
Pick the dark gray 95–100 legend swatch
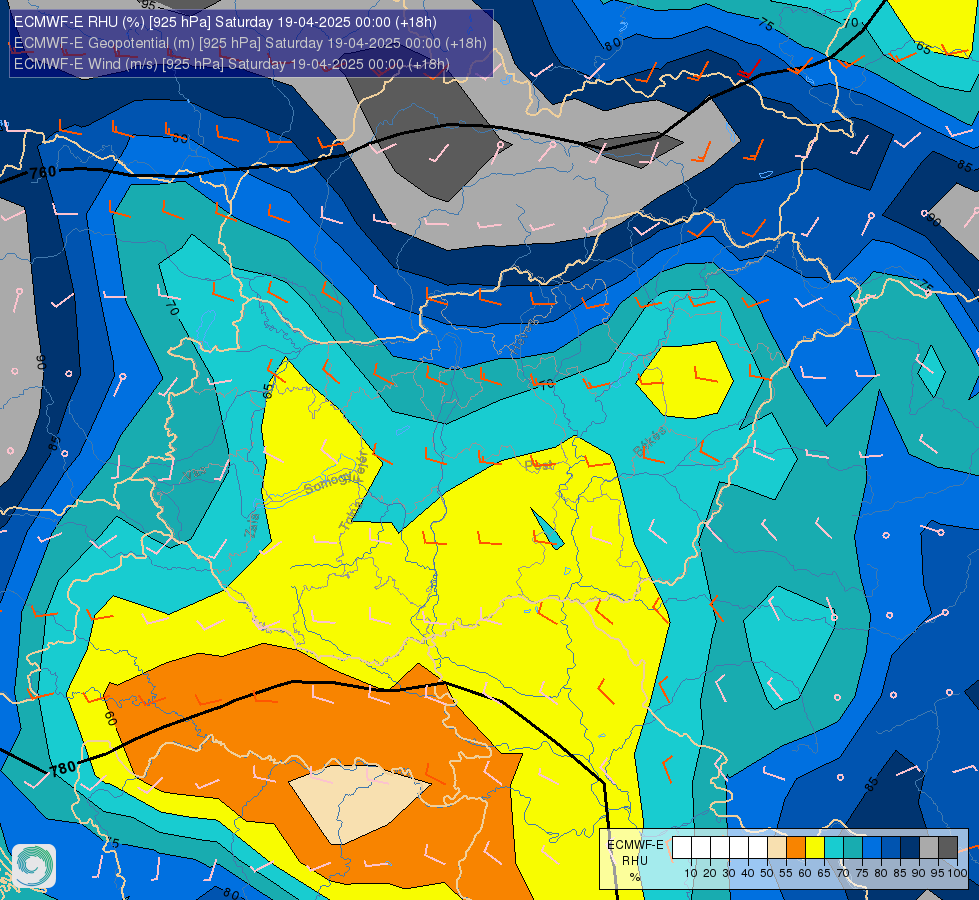[x=948, y=848]
